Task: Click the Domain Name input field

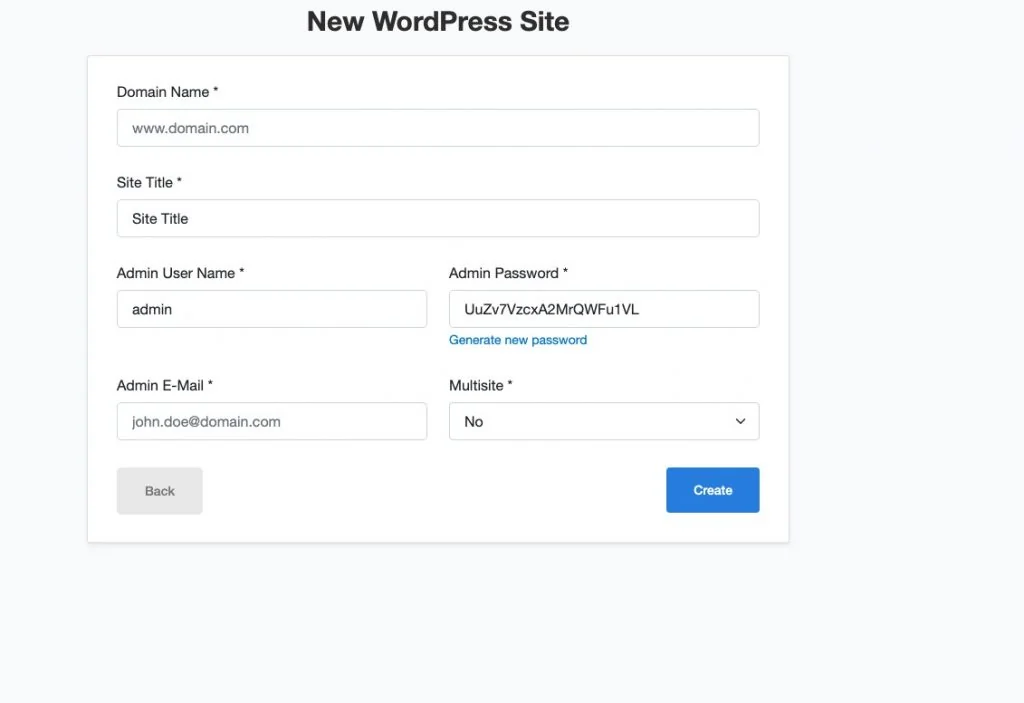Action: coord(438,128)
